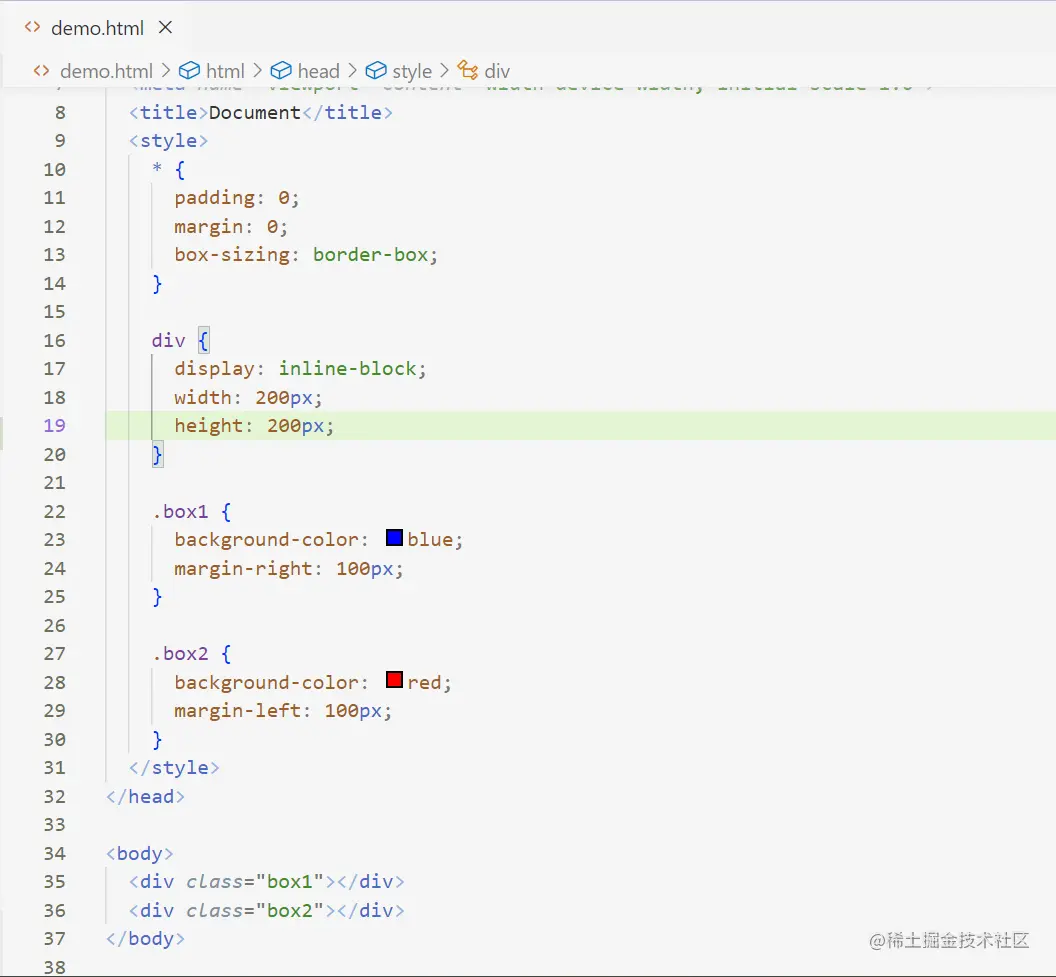Screen dimensions: 1056x977
Task: Click the HTML file icon on demo.html tab
Action: 32,28
